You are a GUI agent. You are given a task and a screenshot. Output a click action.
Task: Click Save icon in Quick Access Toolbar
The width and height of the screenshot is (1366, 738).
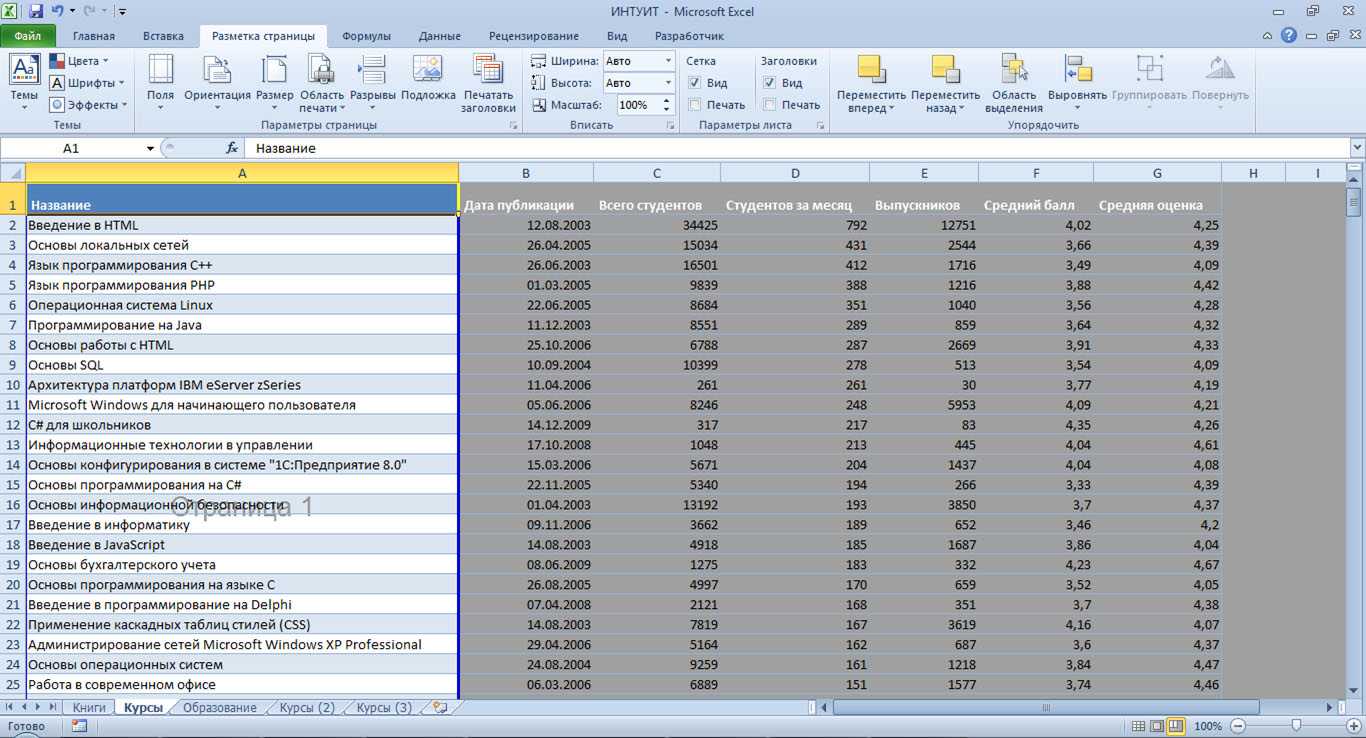click(36, 12)
